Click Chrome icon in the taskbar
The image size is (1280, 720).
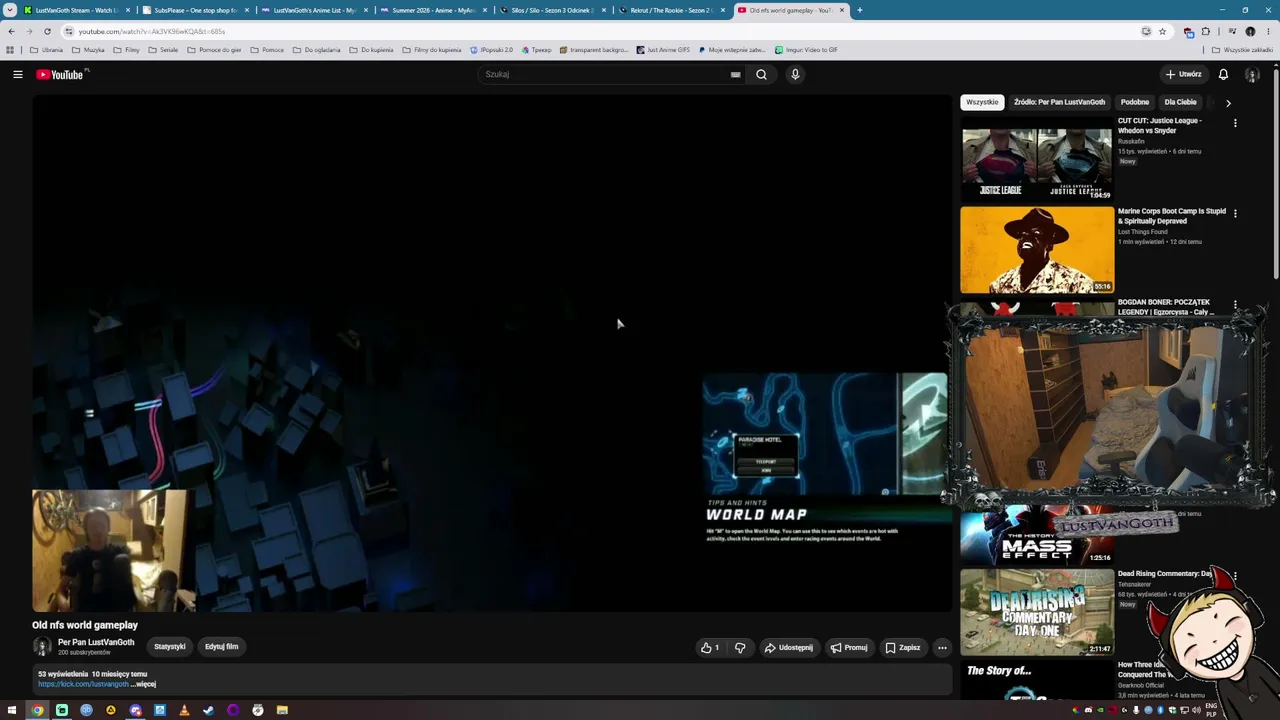[x=37, y=710]
